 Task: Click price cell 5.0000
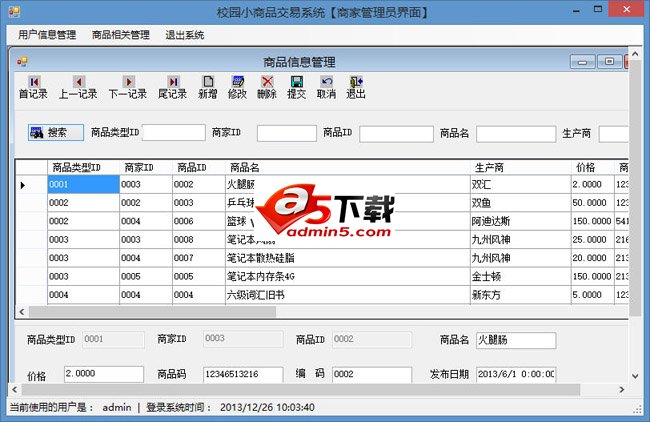pyautogui.click(x=592, y=295)
